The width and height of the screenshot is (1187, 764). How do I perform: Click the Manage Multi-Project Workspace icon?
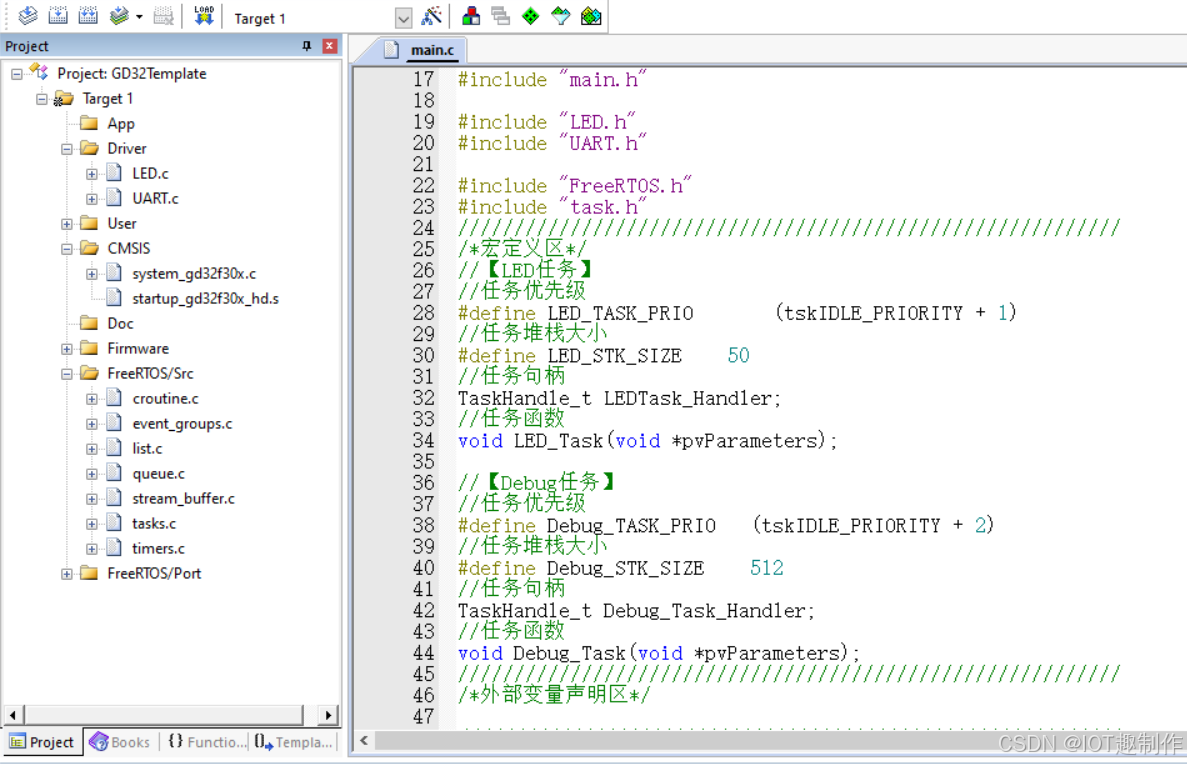(x=500, y=15)
